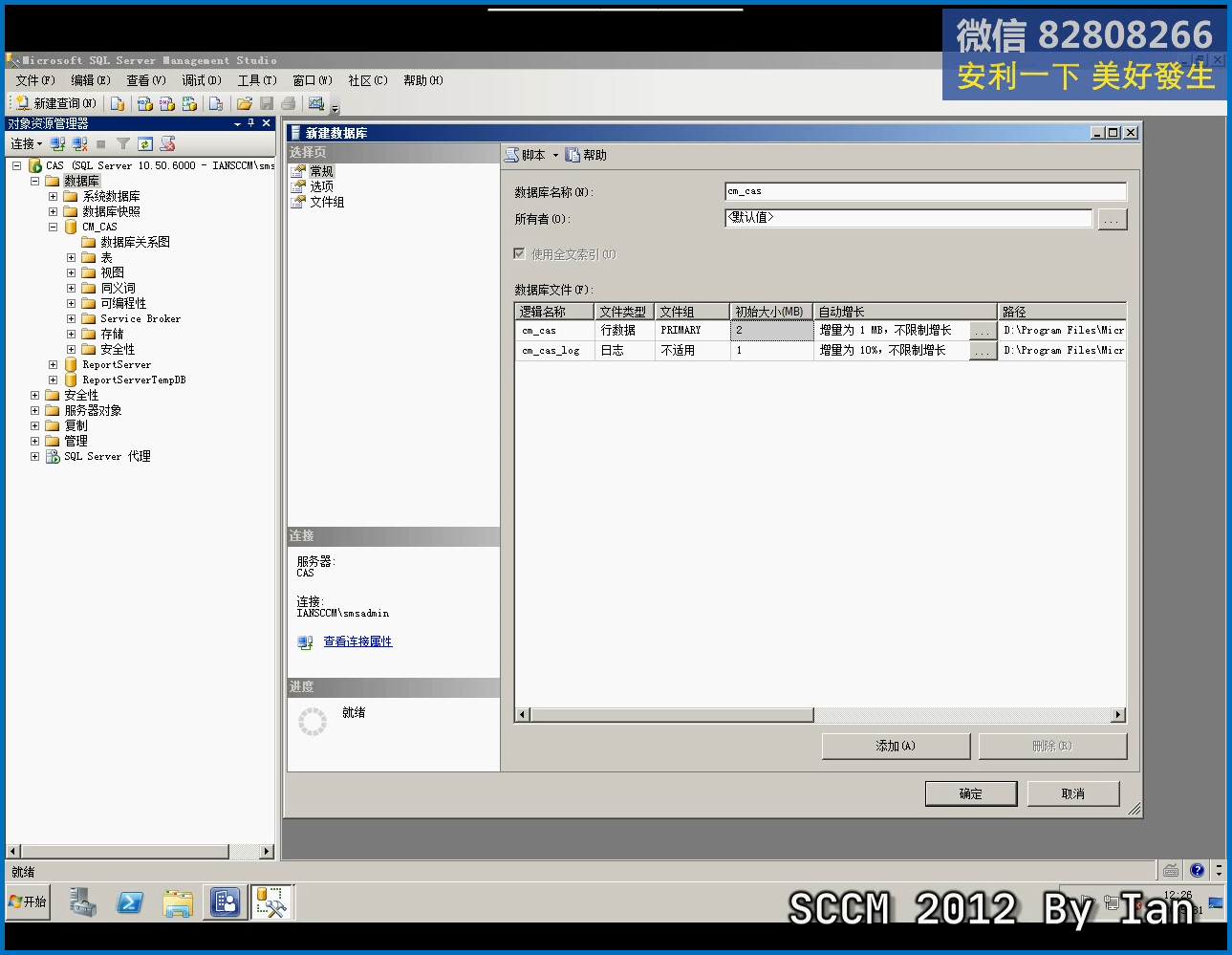Click the SQL Server Compact query icon
Viewport: 1232px width, 955px height.
(x=216, y=103)
